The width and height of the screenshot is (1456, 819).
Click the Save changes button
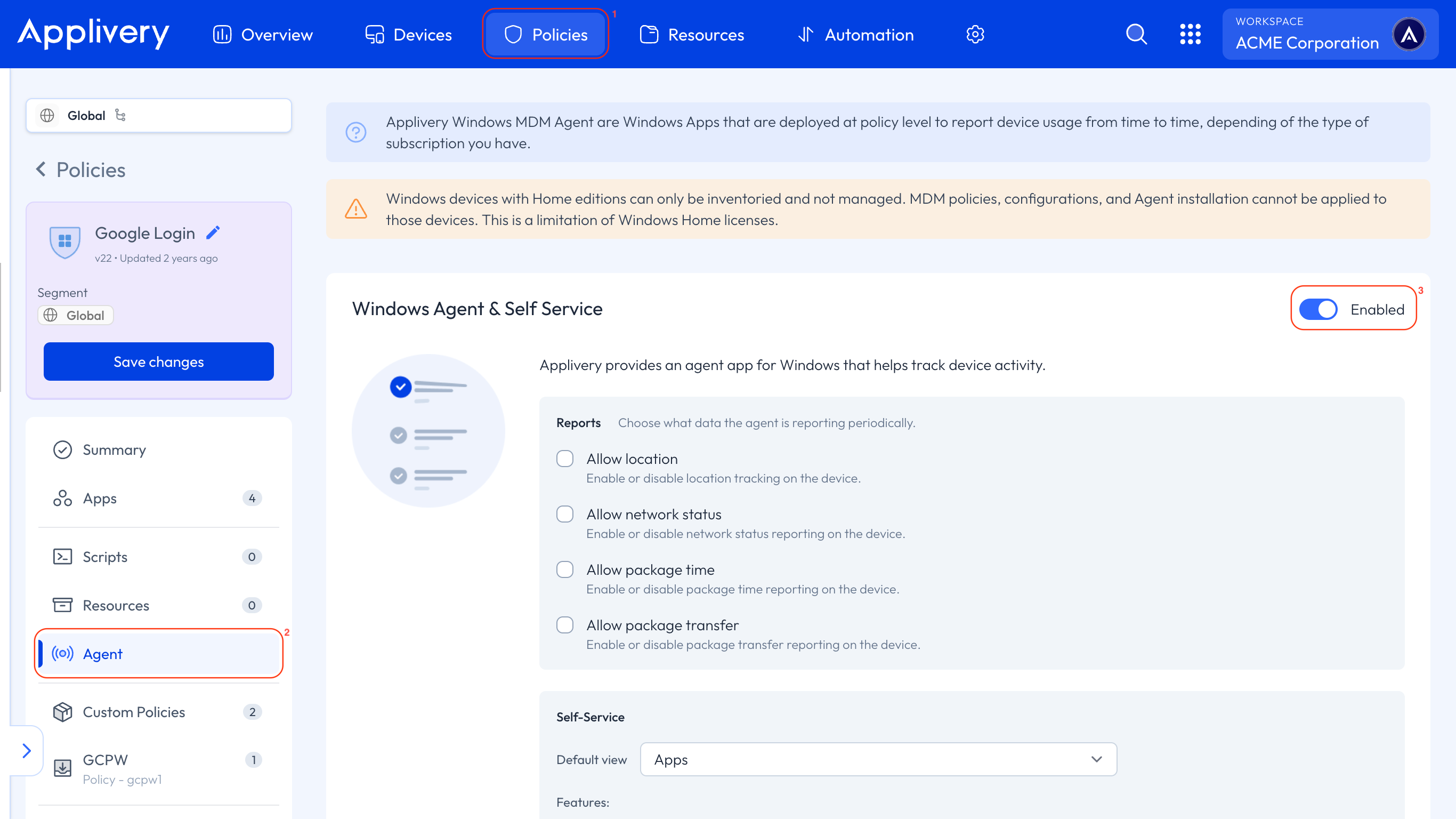coord(158,362)
